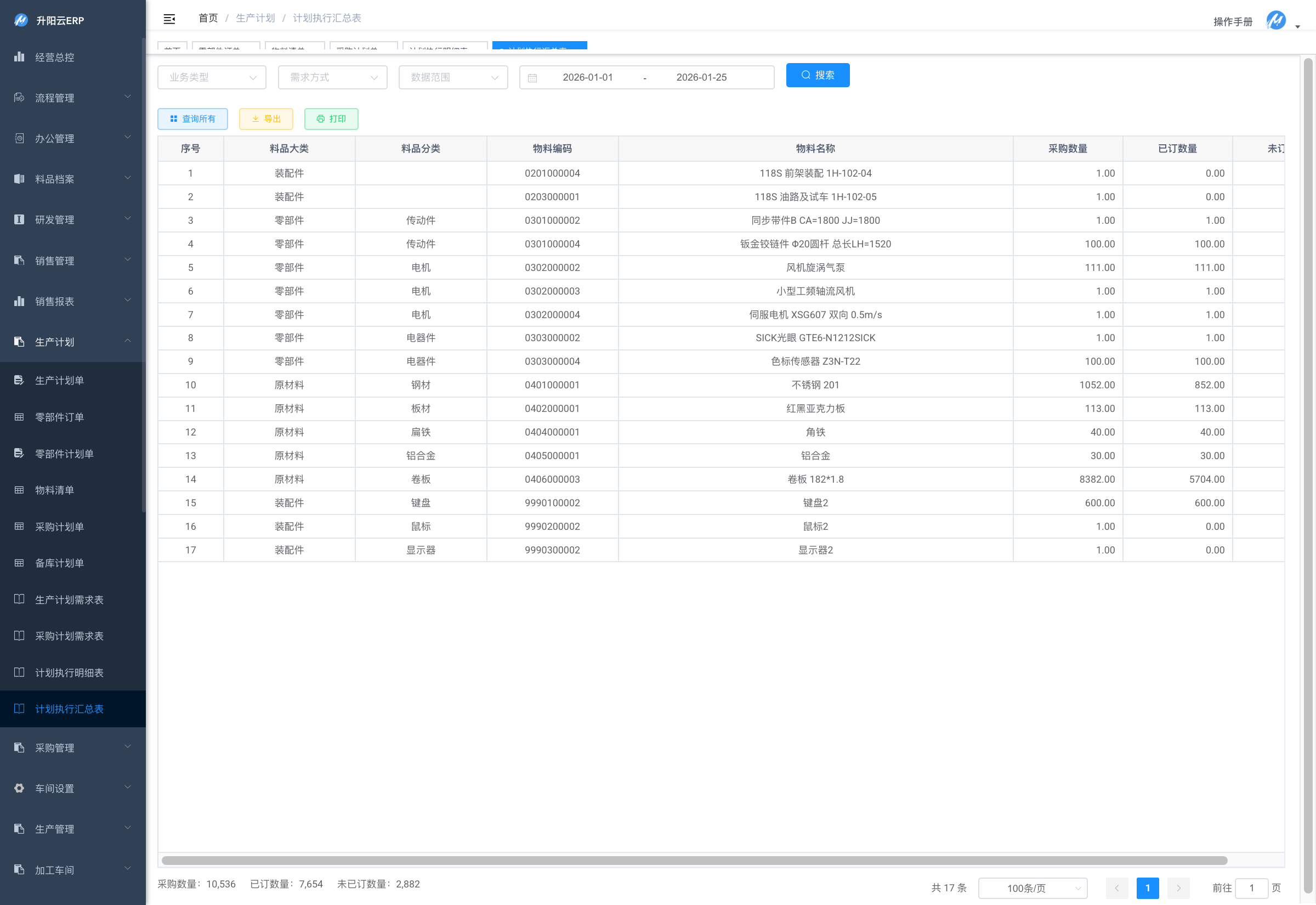Viewport: 1316px width, 905px height.
Task: Click the horizontal table scrollbar
Action: tap(694, 860)
